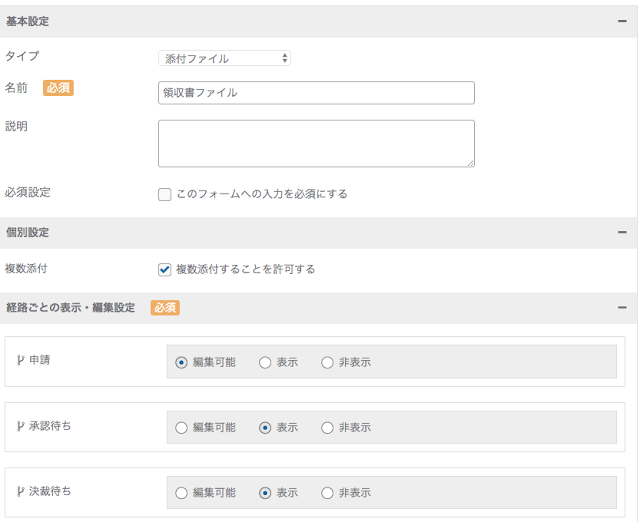Select 非表示 for the 申請 route

point(327,362)
